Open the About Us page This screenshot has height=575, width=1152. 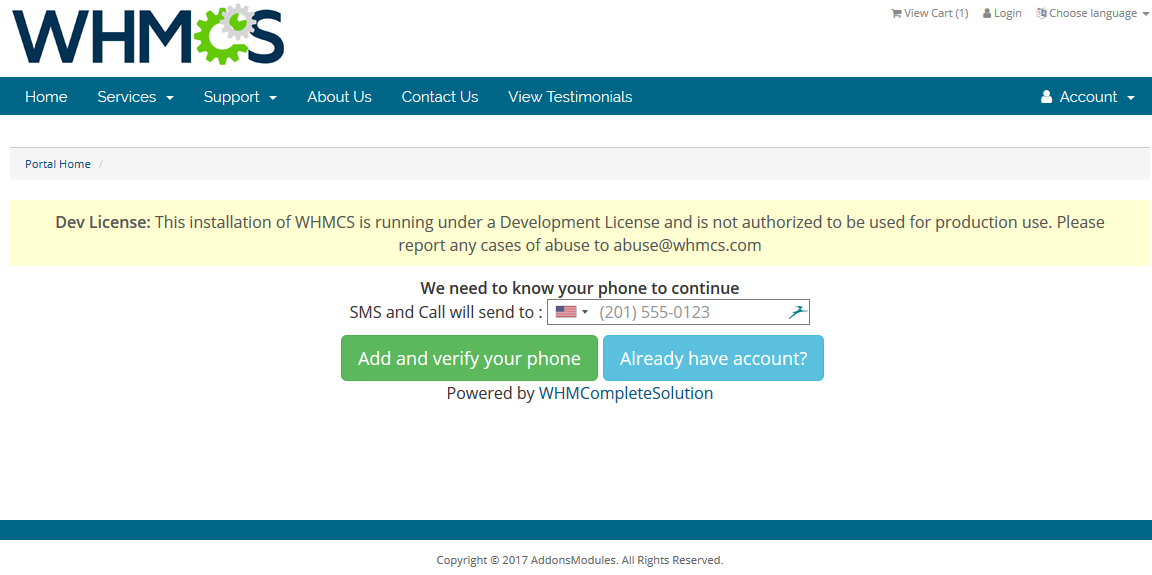click(339, 97)
